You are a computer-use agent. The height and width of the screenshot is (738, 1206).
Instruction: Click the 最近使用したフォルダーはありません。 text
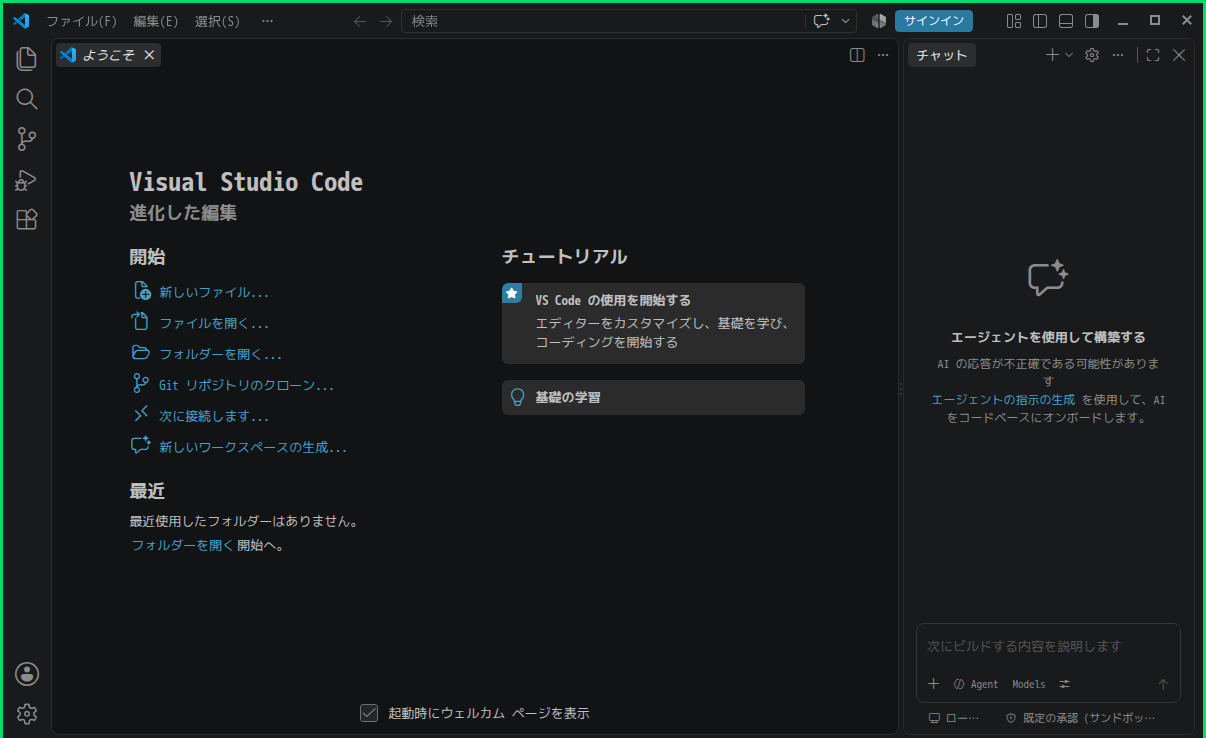(244, 521)
